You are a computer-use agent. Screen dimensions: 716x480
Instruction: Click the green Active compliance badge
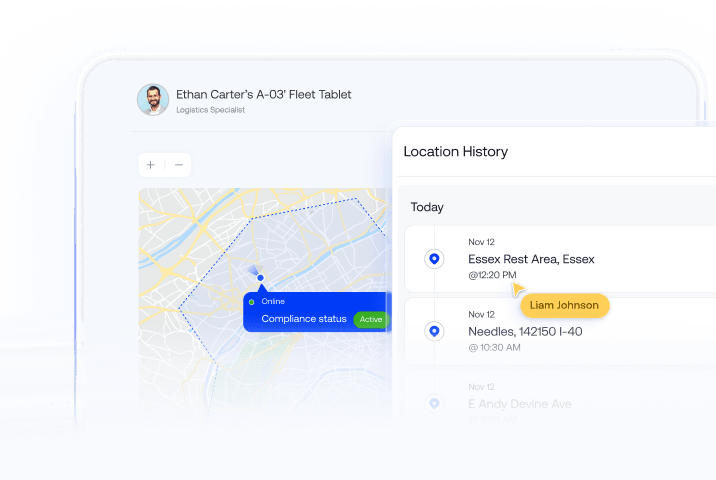[371, 319]
